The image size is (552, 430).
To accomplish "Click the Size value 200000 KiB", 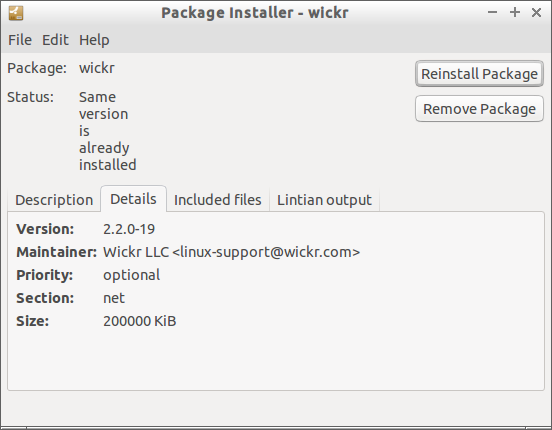I will point(139,321).
